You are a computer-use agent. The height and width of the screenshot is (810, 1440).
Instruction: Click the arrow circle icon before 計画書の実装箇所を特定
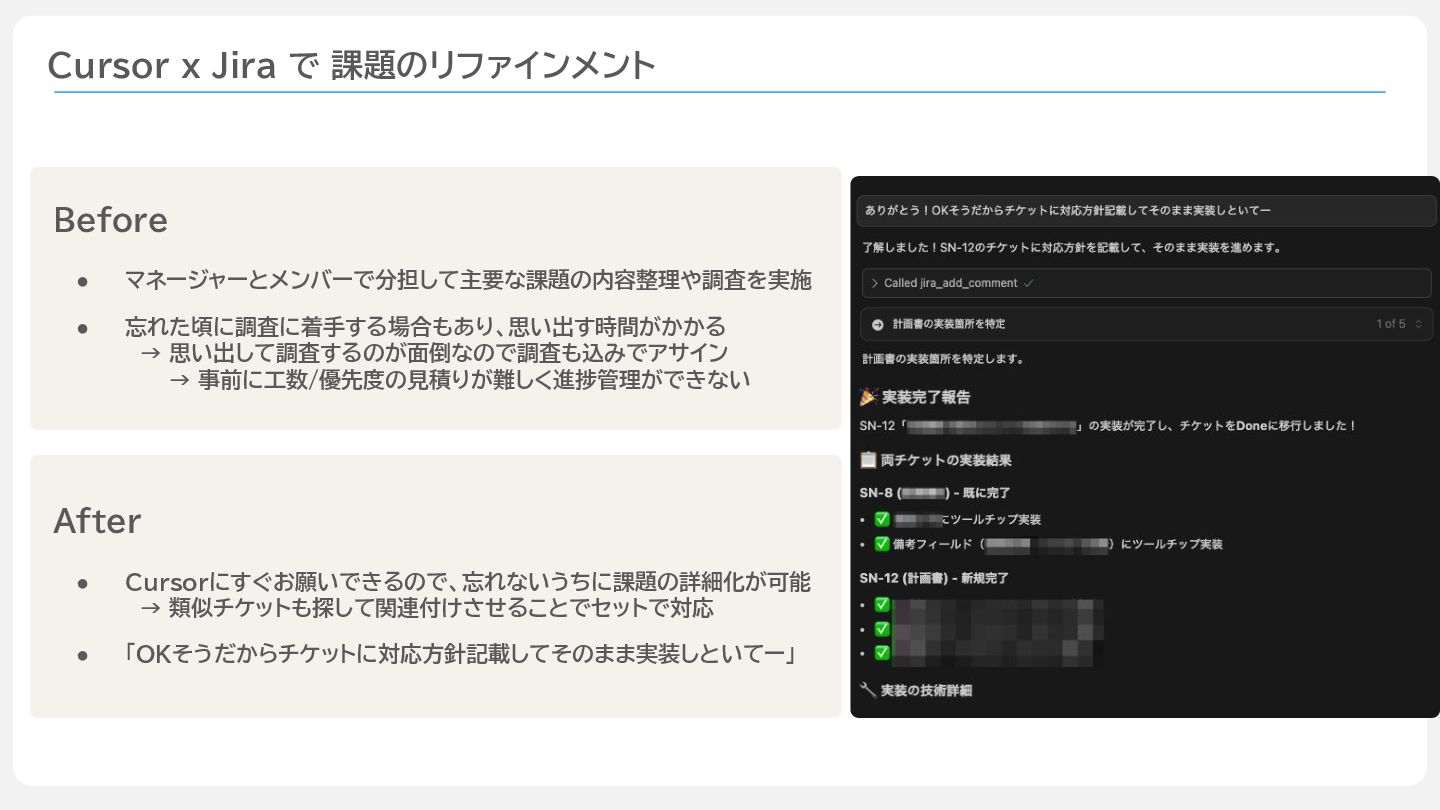click(878, 324)
